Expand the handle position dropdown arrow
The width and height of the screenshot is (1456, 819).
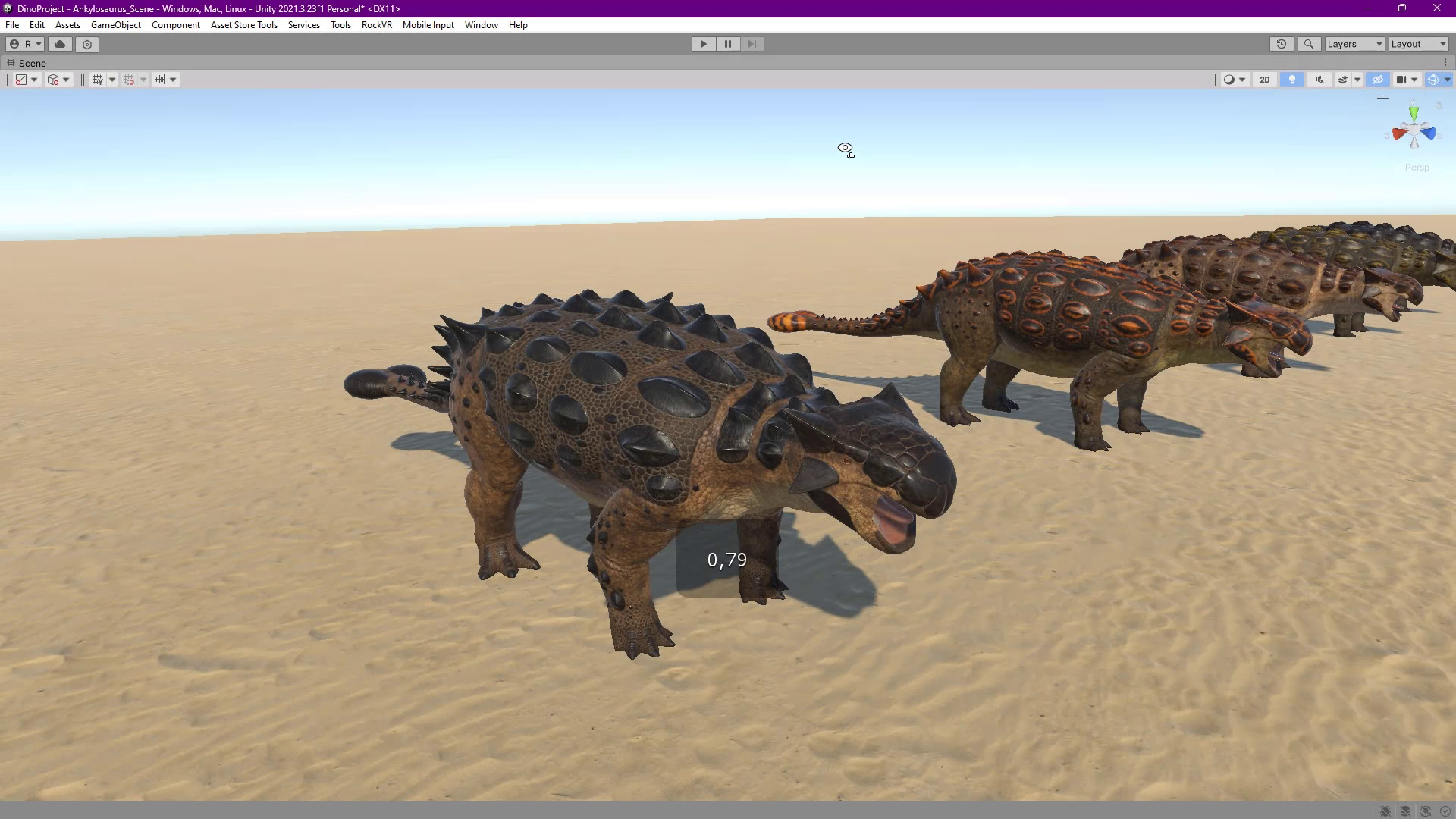click(34, 80)
